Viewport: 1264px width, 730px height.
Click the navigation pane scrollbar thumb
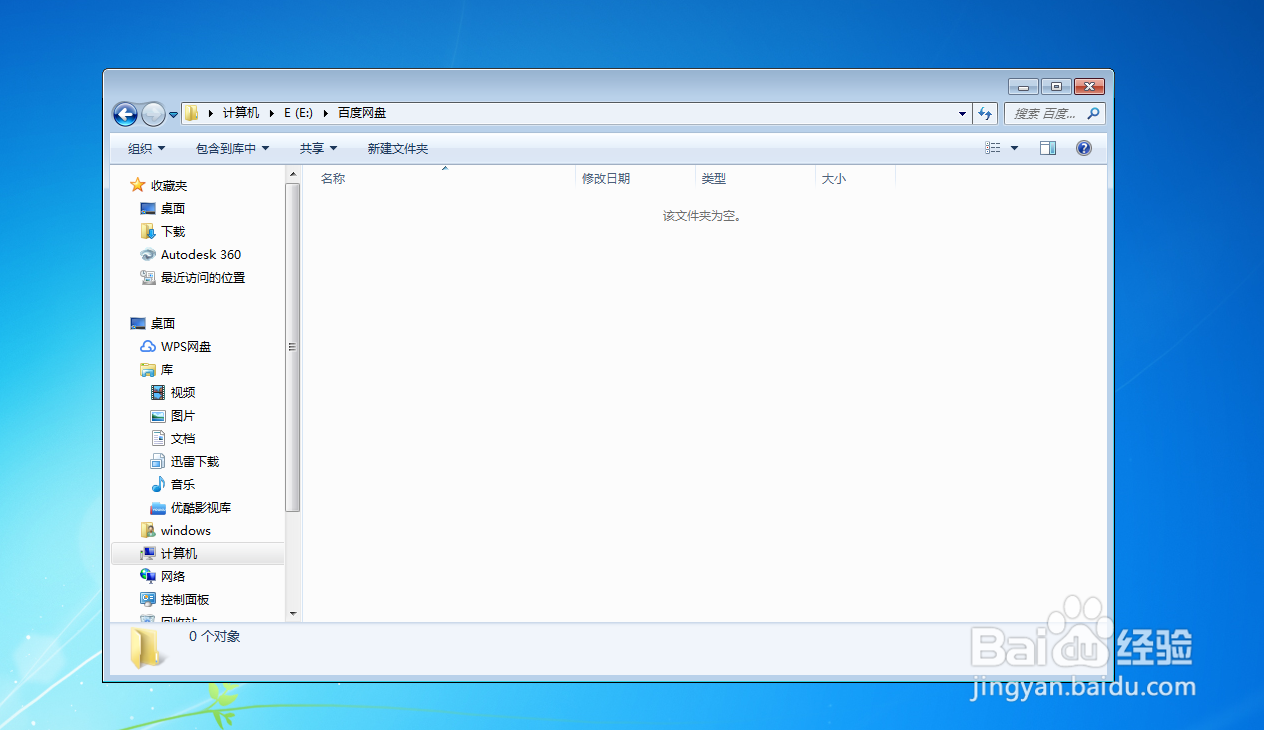pyautogui.click(x=293, y=347)
